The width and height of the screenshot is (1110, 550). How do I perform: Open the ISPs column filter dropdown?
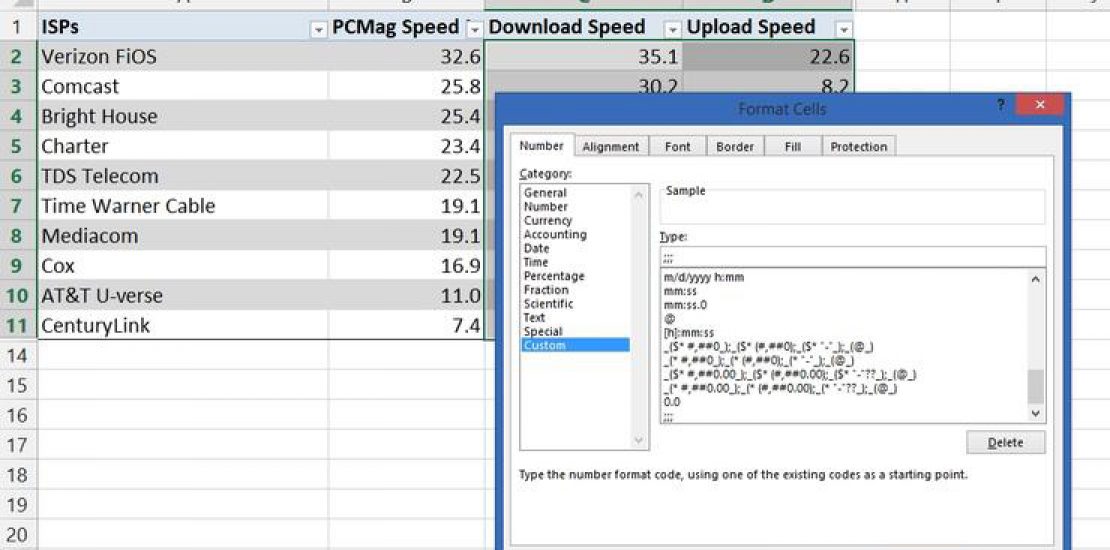319,29
